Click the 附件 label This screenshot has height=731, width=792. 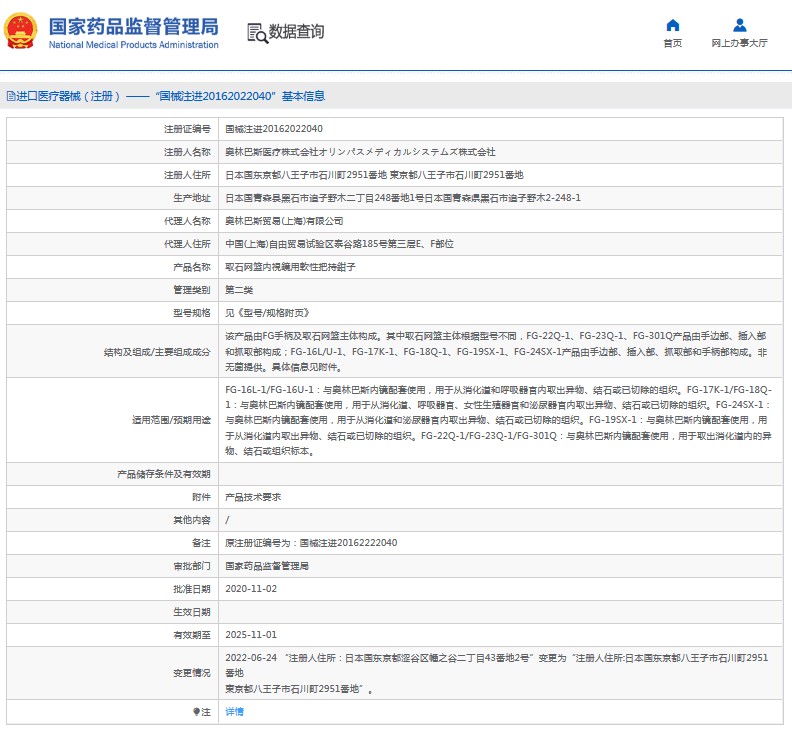[201, 497]
